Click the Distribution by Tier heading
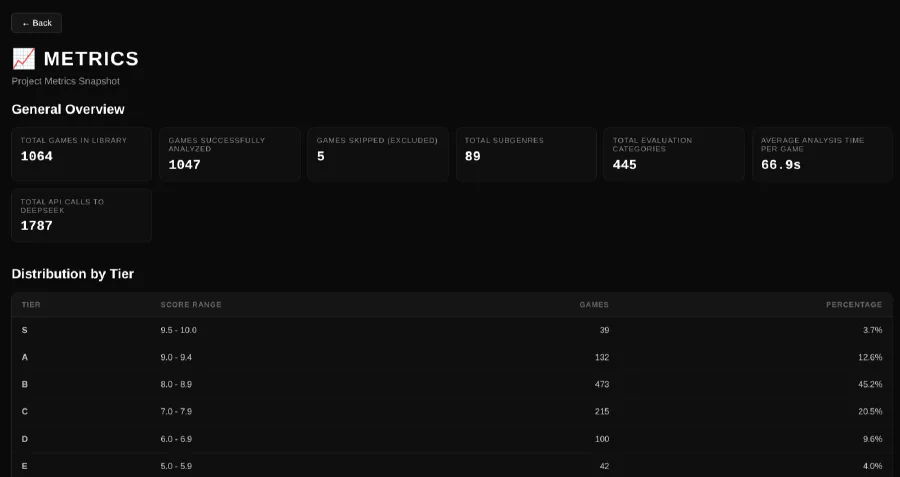The width and height of the screenshot is (900, 477). click(73, 274)
